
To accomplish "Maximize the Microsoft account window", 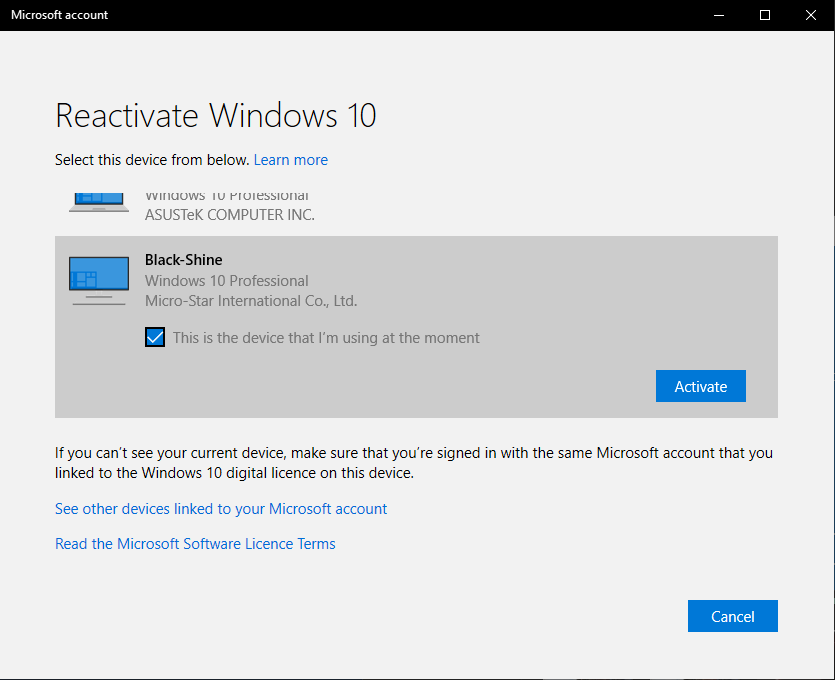I will (765, 15).
